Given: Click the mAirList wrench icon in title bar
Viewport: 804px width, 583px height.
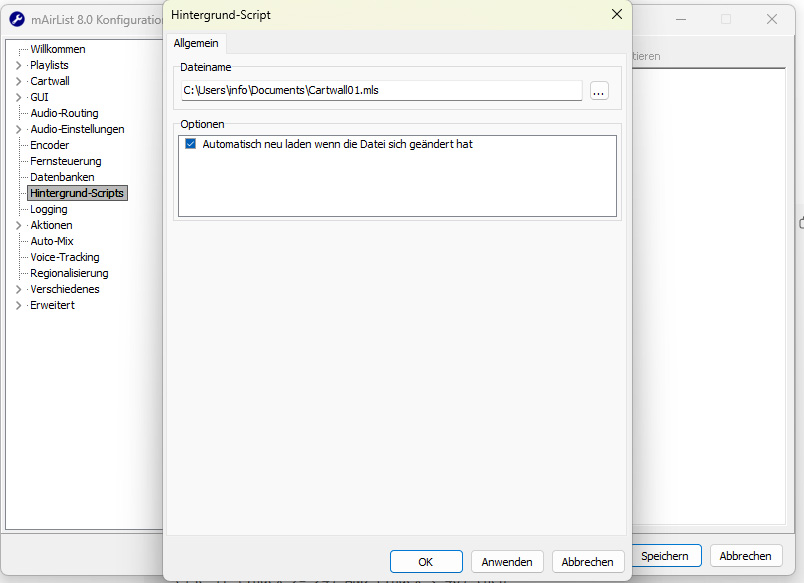Looking at the screenshot, I should [17, 19].
